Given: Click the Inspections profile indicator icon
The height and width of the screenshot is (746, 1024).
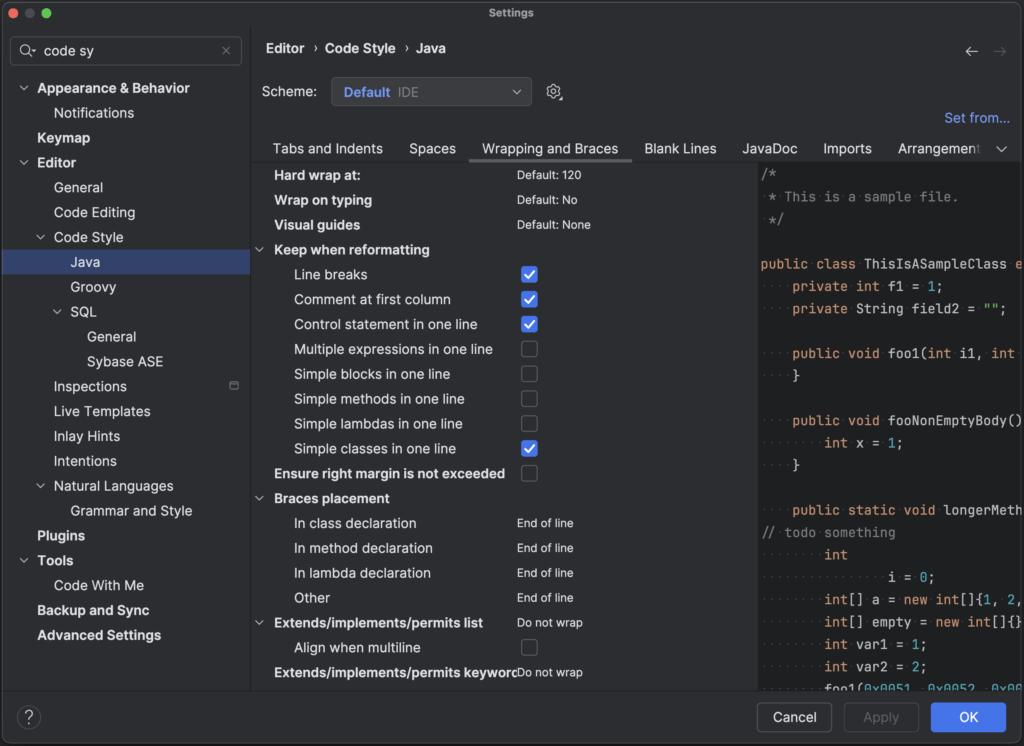Looking at the screenshot, I should [x=234, y=386].
